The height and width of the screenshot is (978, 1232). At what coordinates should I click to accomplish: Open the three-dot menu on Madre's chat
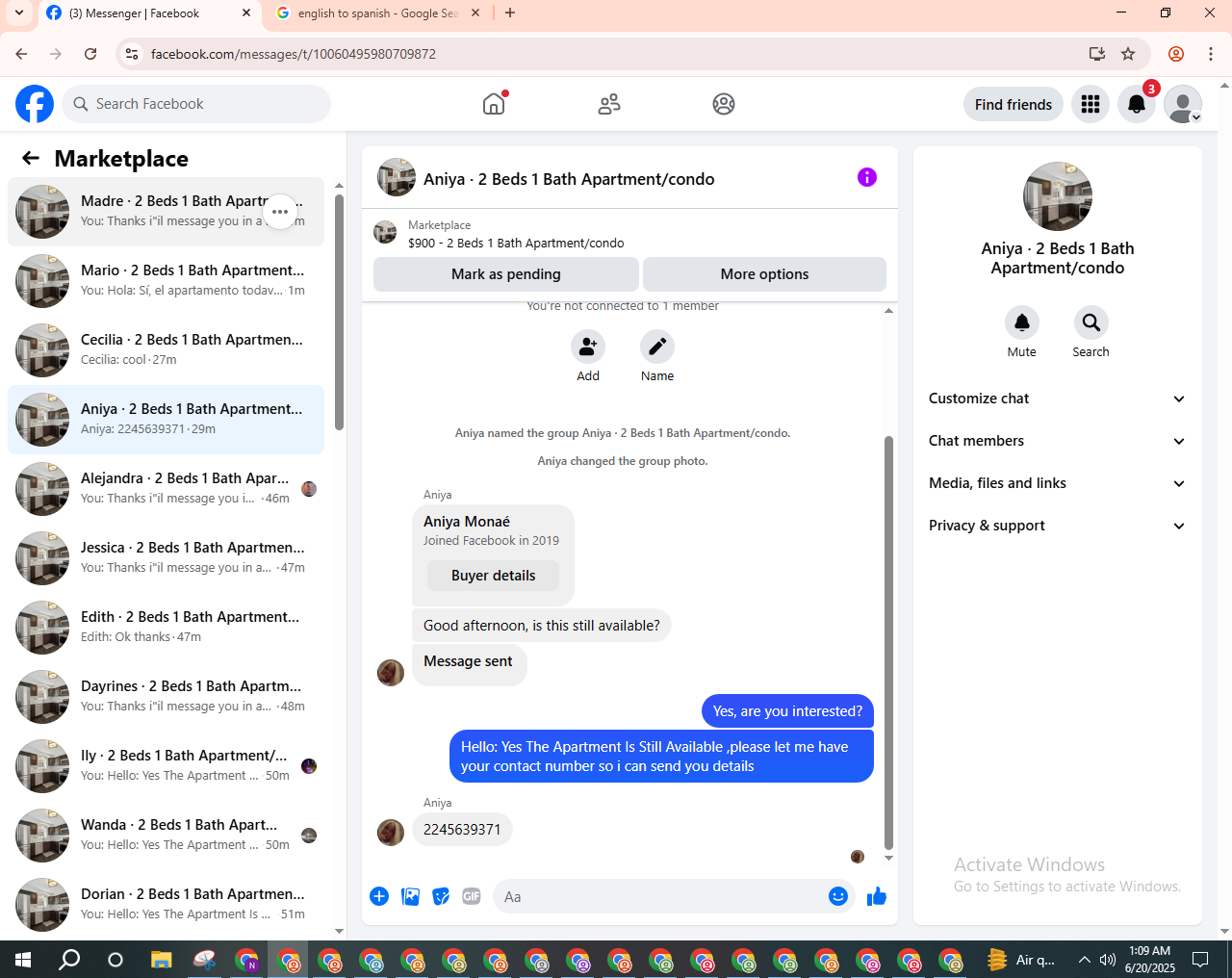[280, 212]
